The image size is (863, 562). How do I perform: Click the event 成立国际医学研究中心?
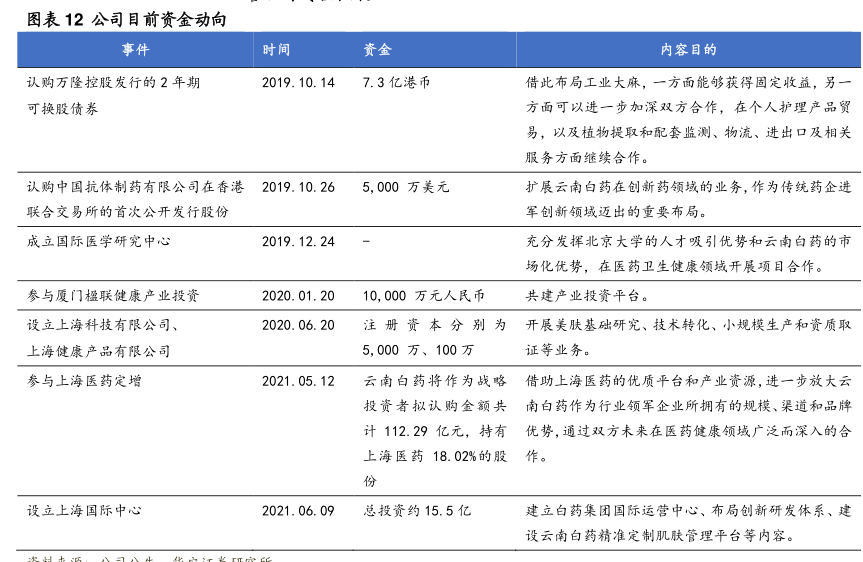click(99, 242)
